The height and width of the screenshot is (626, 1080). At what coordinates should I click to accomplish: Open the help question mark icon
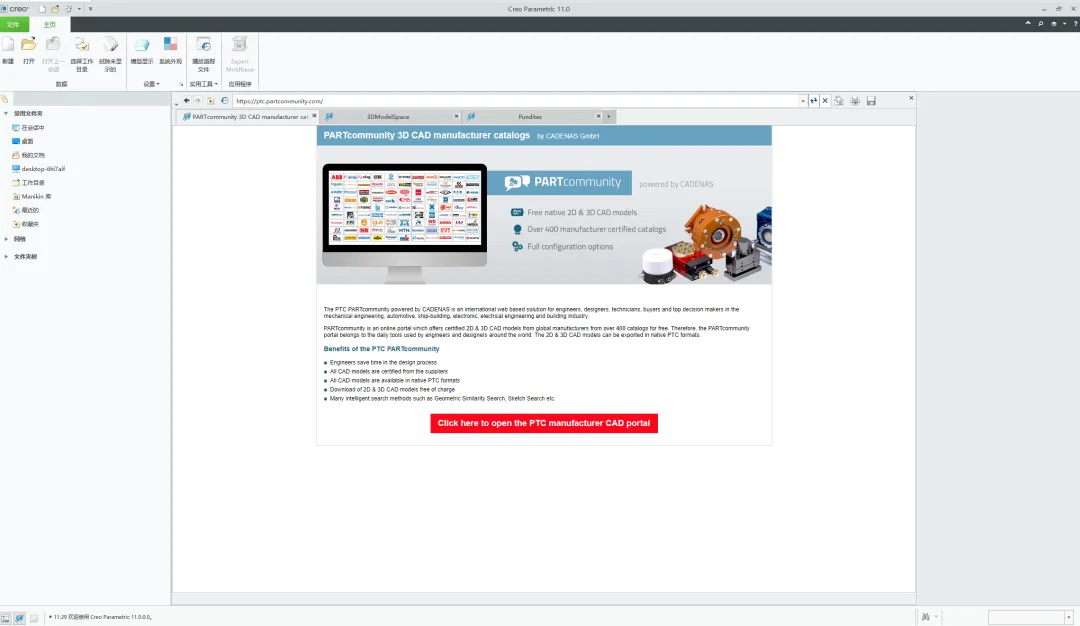(x=1075, y=23)
